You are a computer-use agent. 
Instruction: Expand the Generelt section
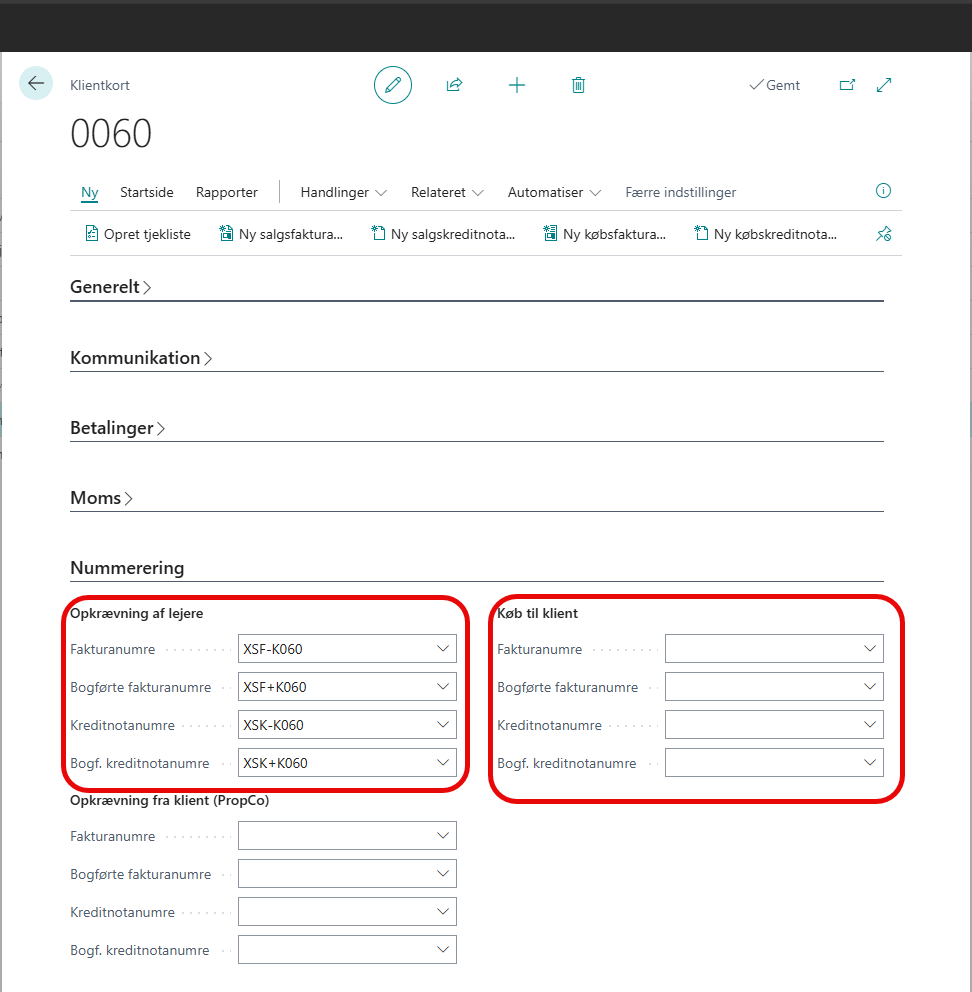110,287
